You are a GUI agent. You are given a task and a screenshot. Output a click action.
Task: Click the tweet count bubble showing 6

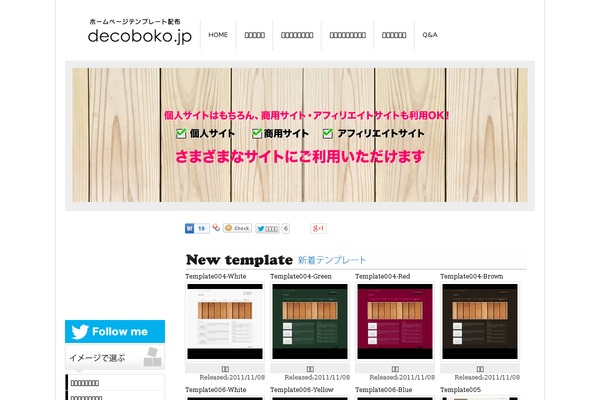click(285, 229)
